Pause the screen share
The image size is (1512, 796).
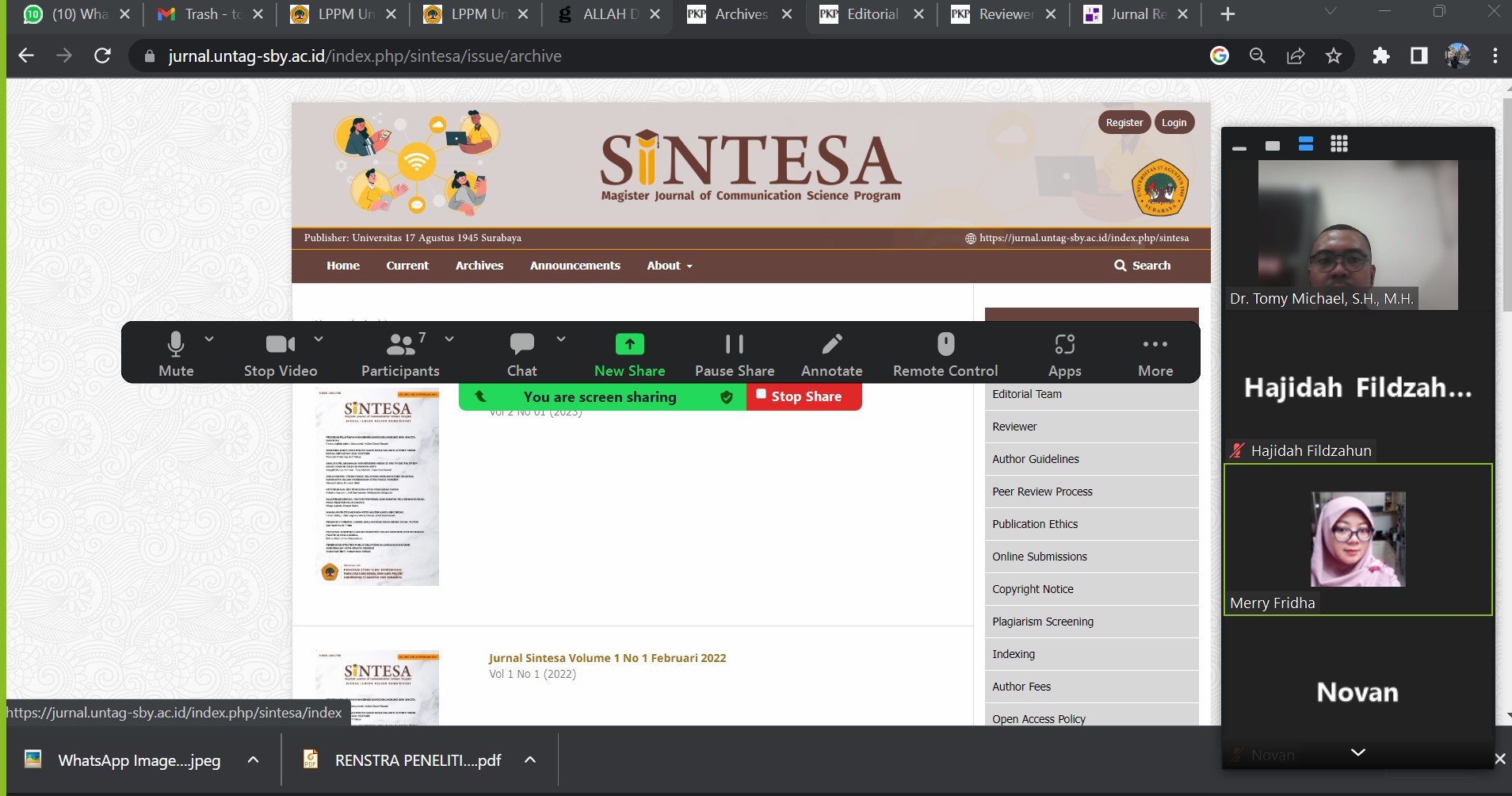pos(734,354)
